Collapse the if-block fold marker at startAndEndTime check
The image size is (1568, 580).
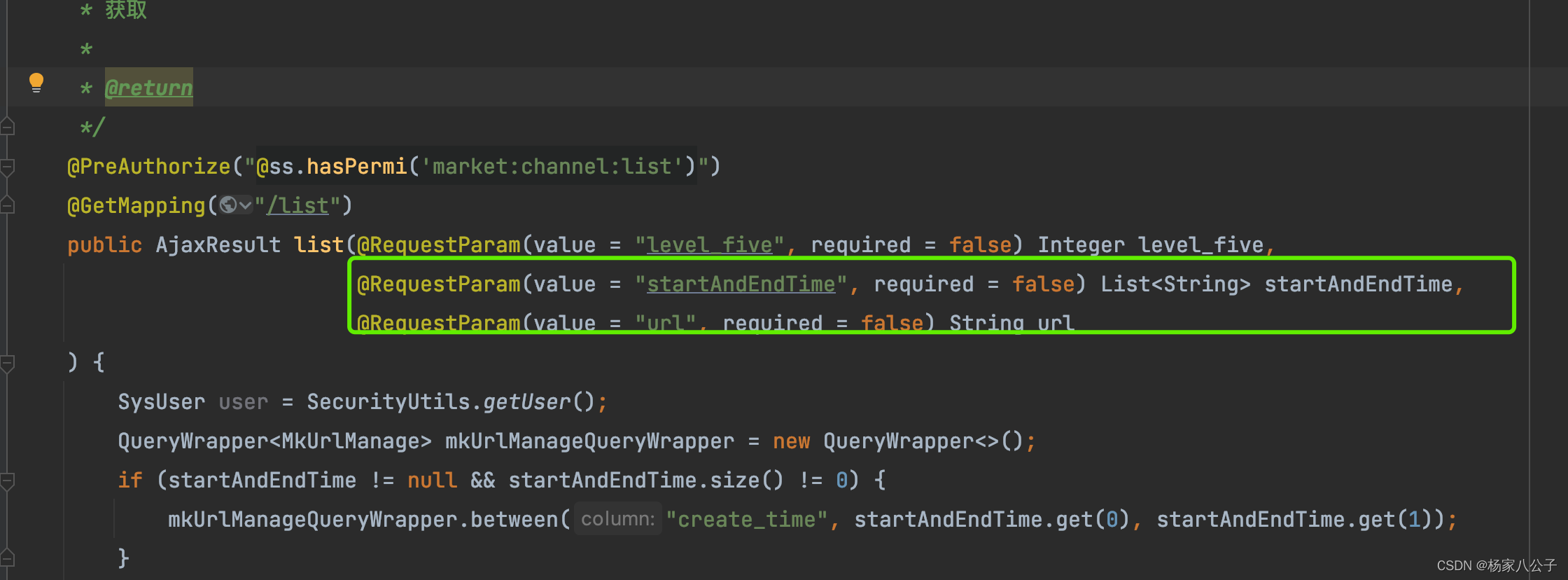point(8,481)
